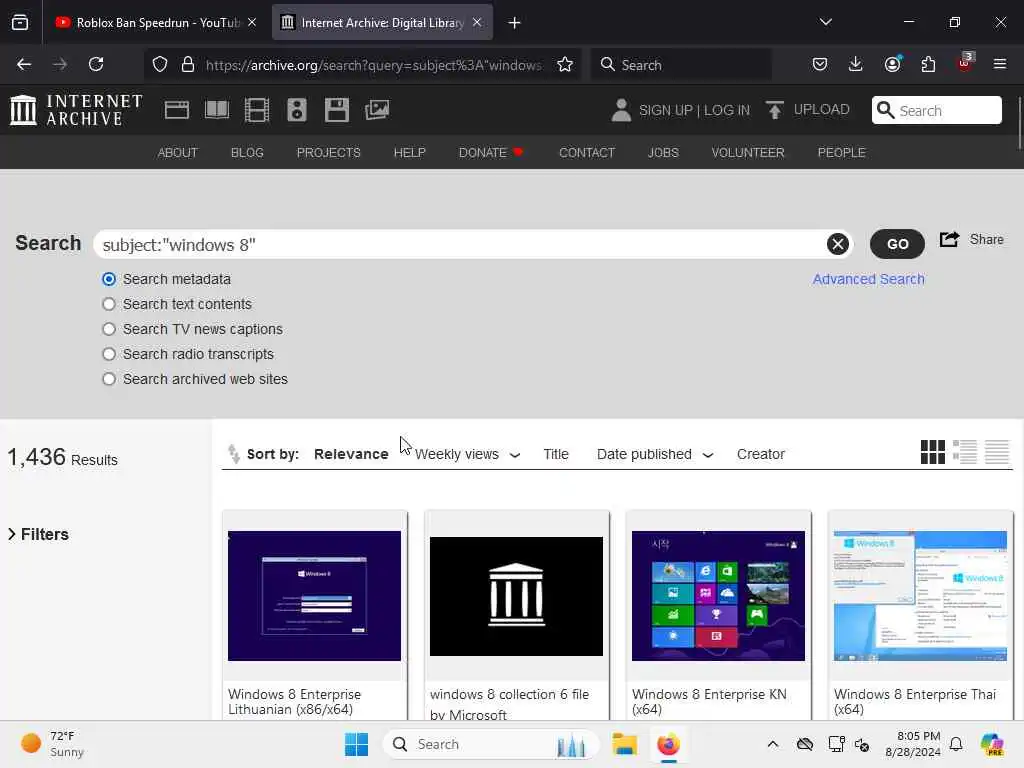The image size is (1024, 768).
Task: Open Firefox downloads panel
Action: point(856,64)
